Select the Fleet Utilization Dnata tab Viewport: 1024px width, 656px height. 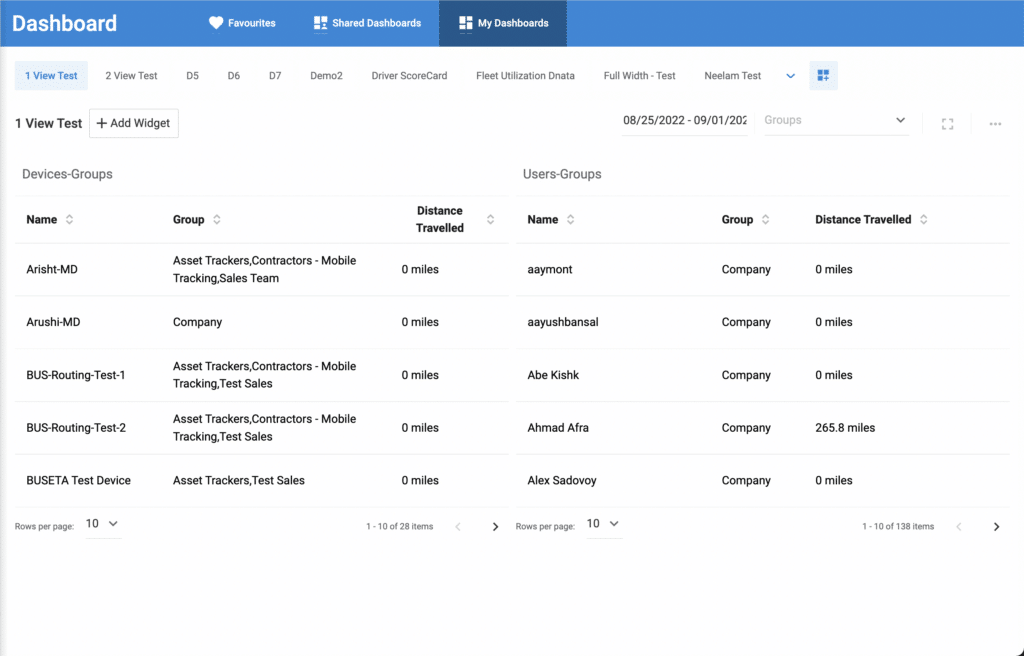[x=525, y=76]
